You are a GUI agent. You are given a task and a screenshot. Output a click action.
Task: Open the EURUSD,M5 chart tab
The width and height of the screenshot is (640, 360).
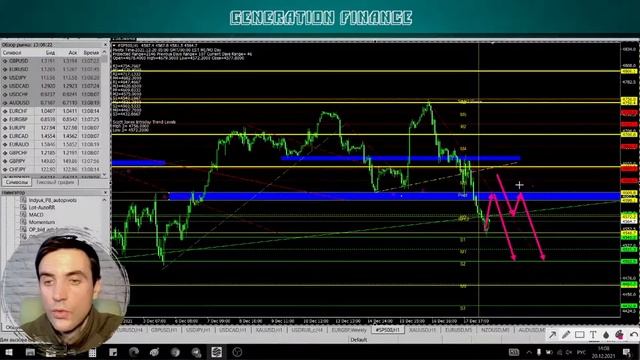459,330
